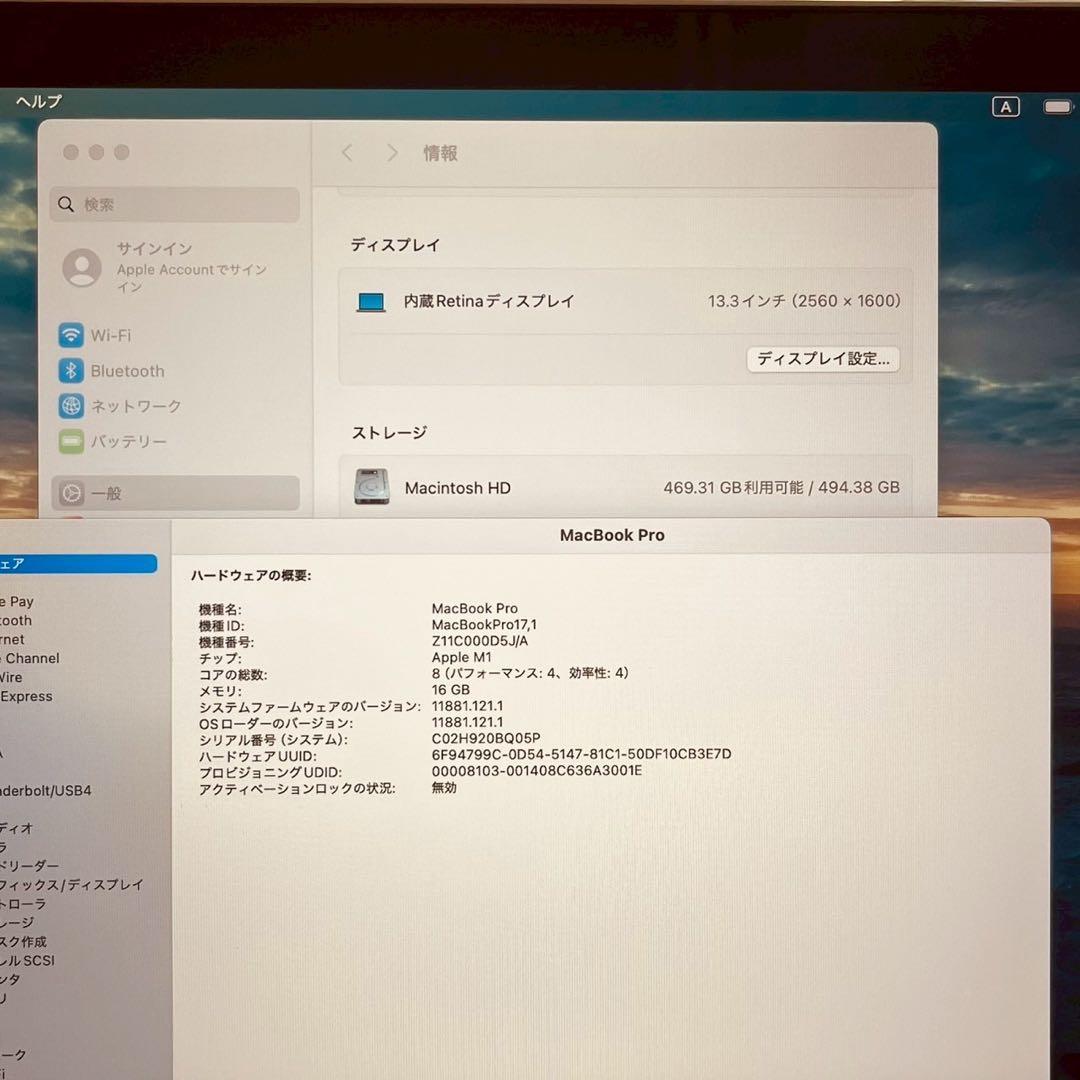Select グラフィックス/ディスプレイ in System Information sidebar
Image resolution: width=1080 pixels, height=1080 pixels.
click(x=72, y=885)
